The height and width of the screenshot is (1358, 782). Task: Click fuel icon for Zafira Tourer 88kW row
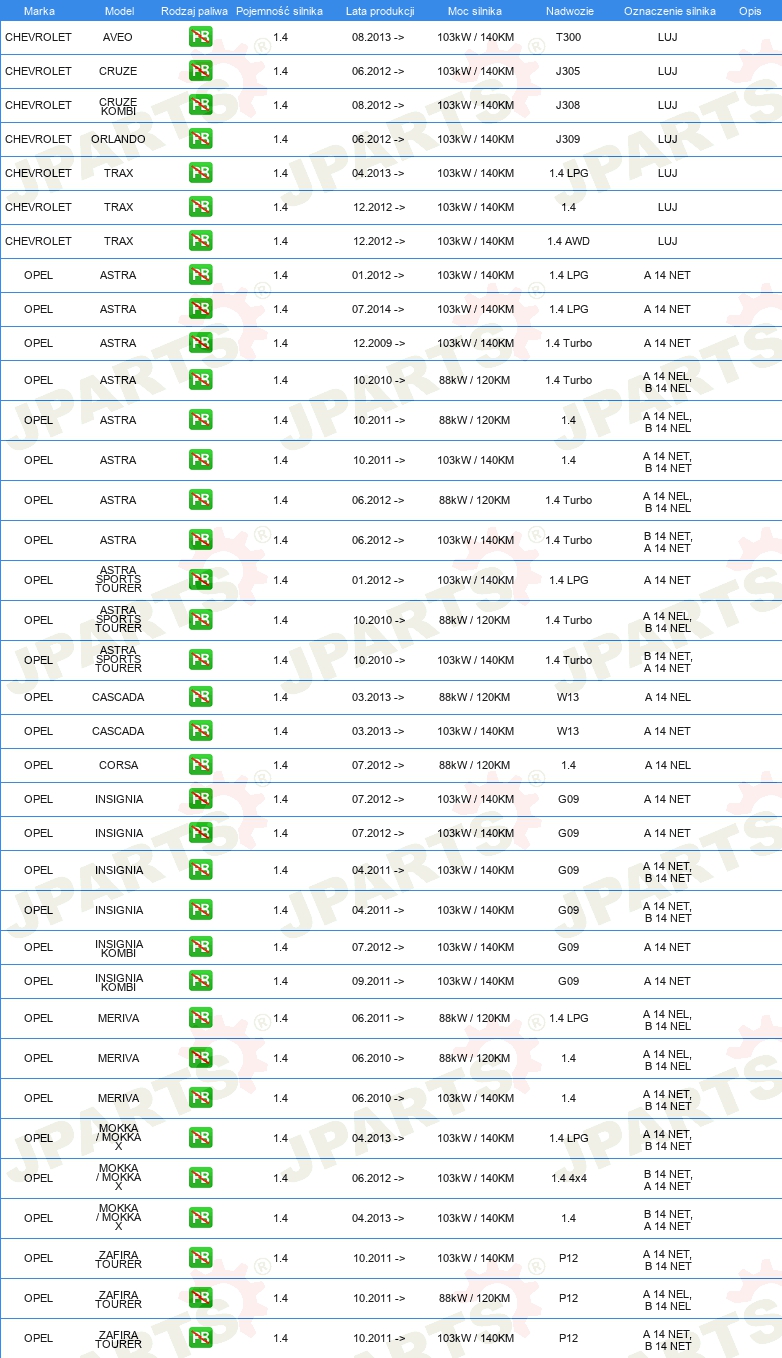(200, 1298)
